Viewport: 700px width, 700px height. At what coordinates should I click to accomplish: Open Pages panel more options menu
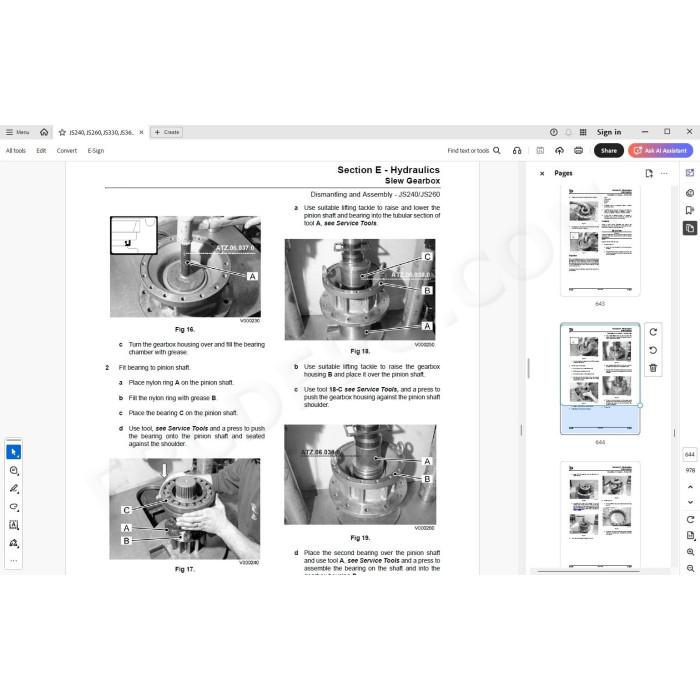tap(664, 173)
